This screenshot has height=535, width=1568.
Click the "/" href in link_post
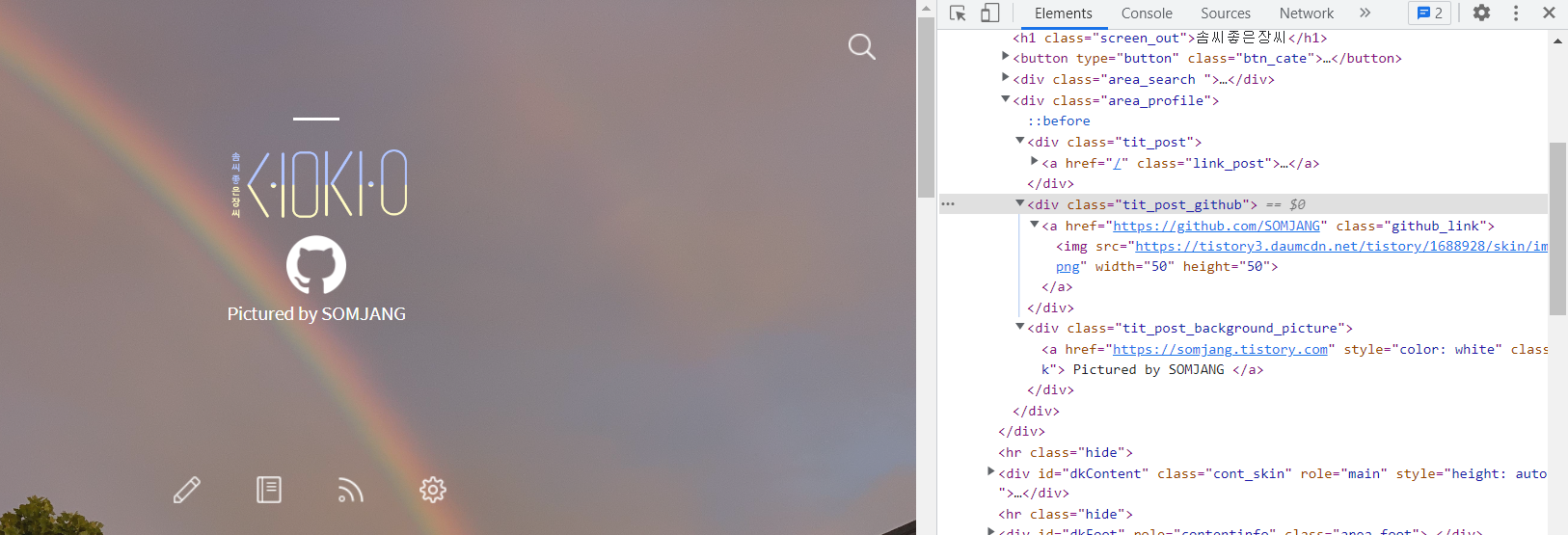(x=1118, y=163)
